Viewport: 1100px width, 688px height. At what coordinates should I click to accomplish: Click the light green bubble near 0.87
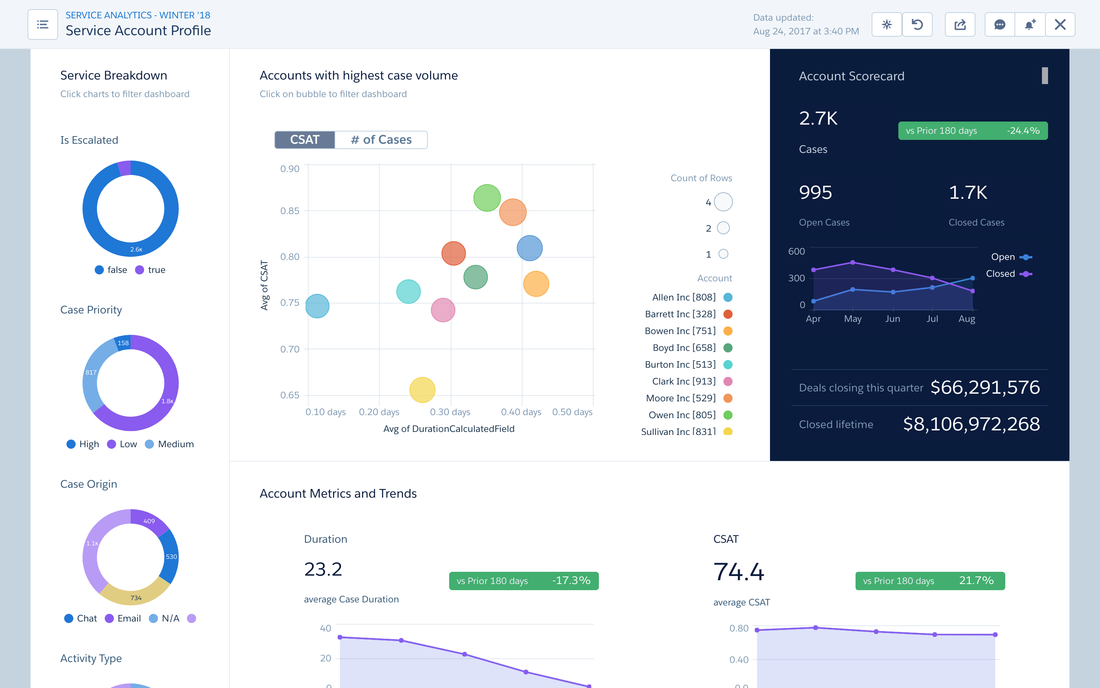click(x=487, y=198)
